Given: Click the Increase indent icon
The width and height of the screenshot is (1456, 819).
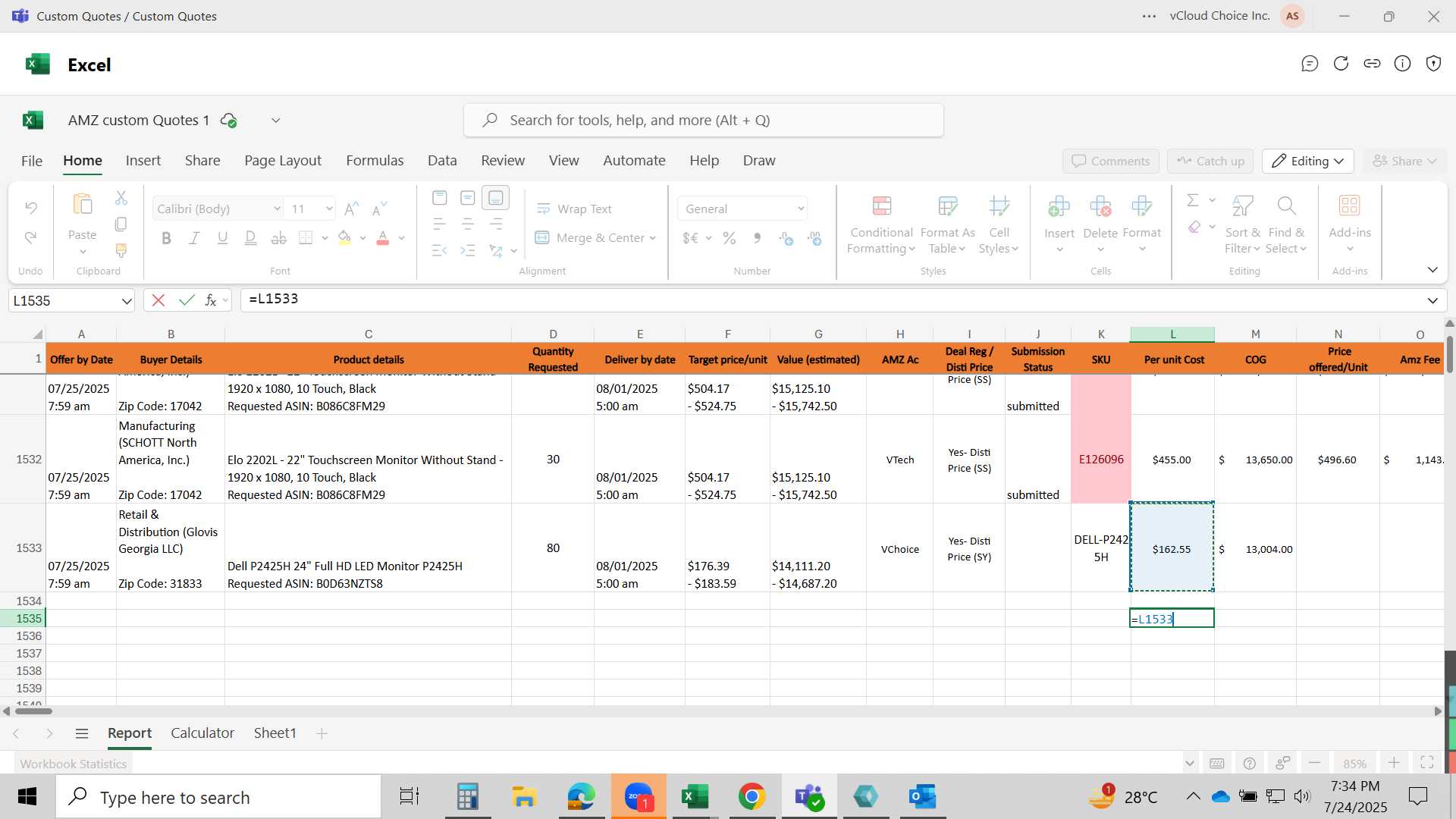Looking at the screenshot, I should [x=468, y=250].
